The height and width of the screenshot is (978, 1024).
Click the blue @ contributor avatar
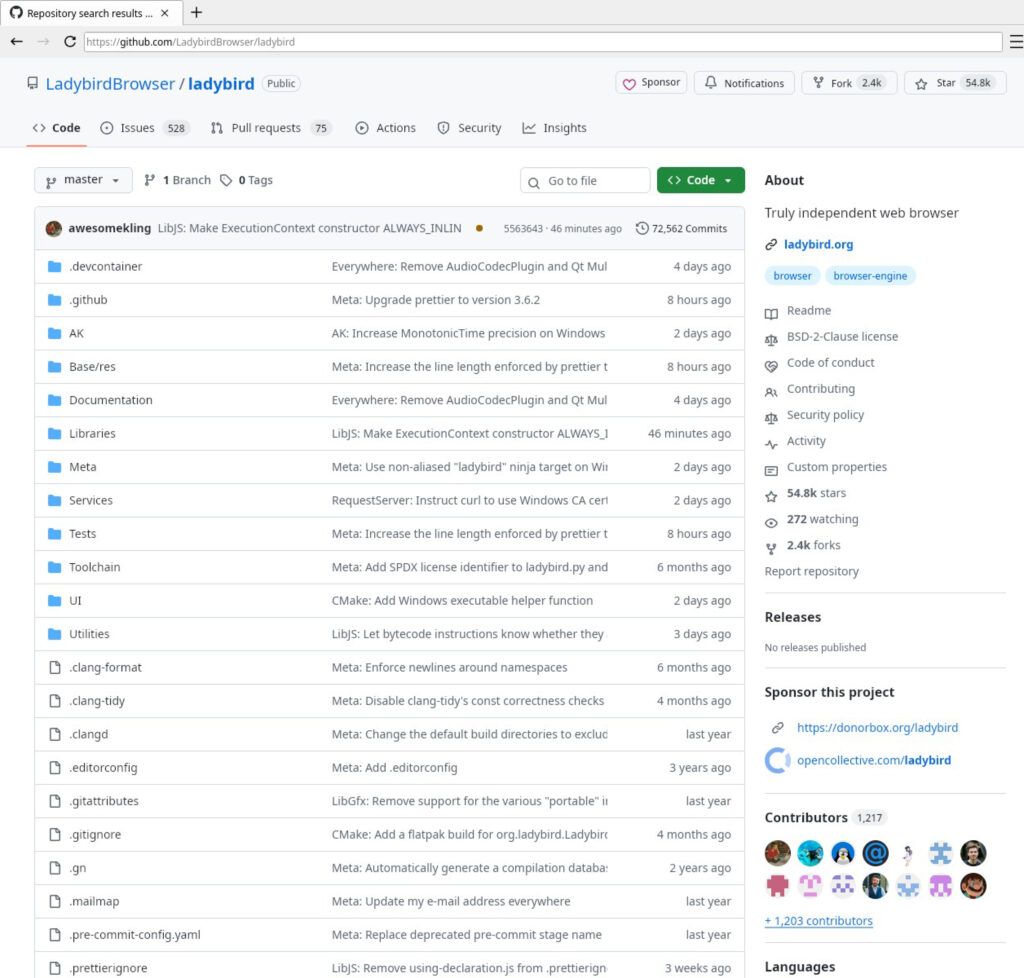875,853
